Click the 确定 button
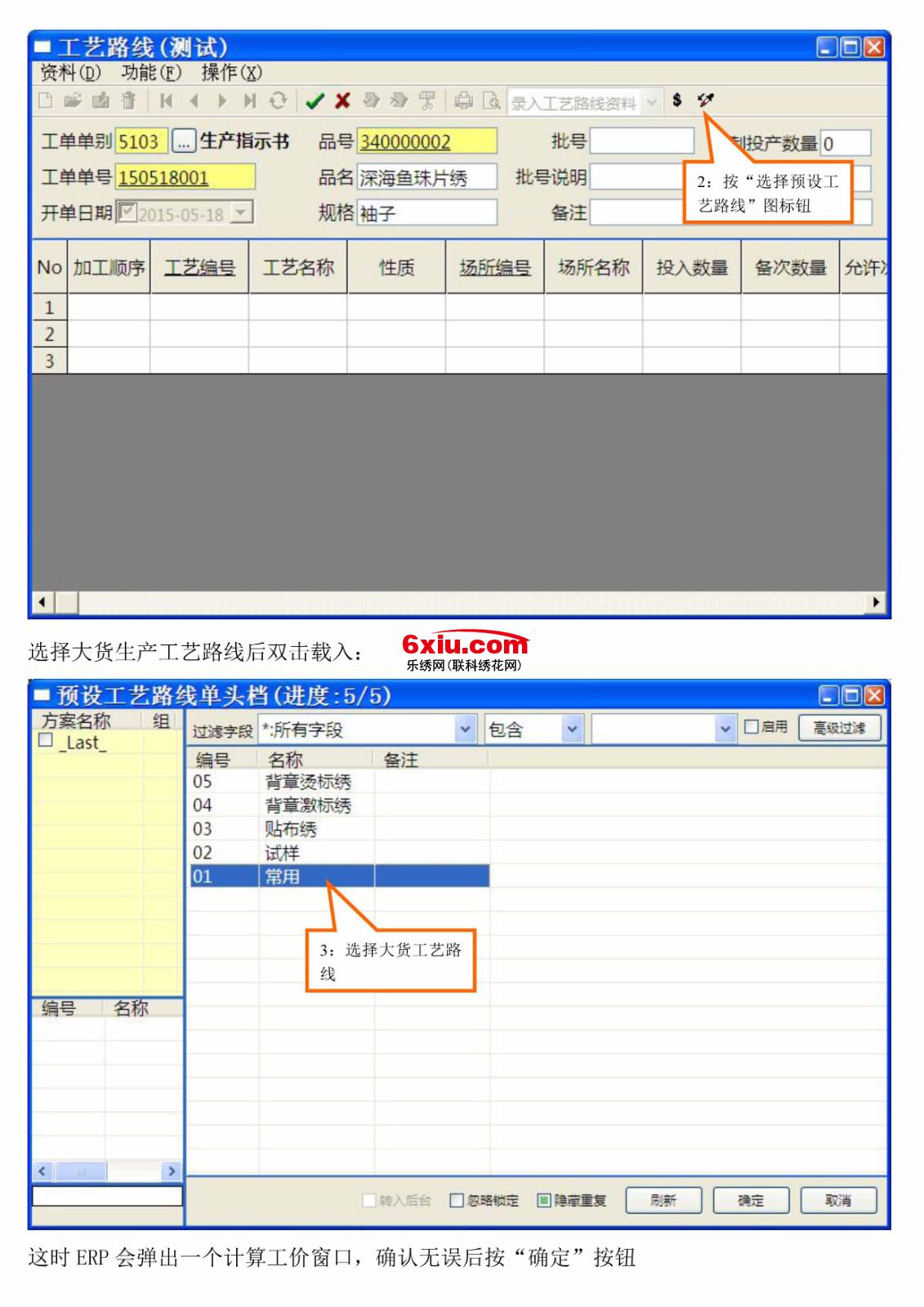This screenshot has width=924, height=1307. point(750,1200)
